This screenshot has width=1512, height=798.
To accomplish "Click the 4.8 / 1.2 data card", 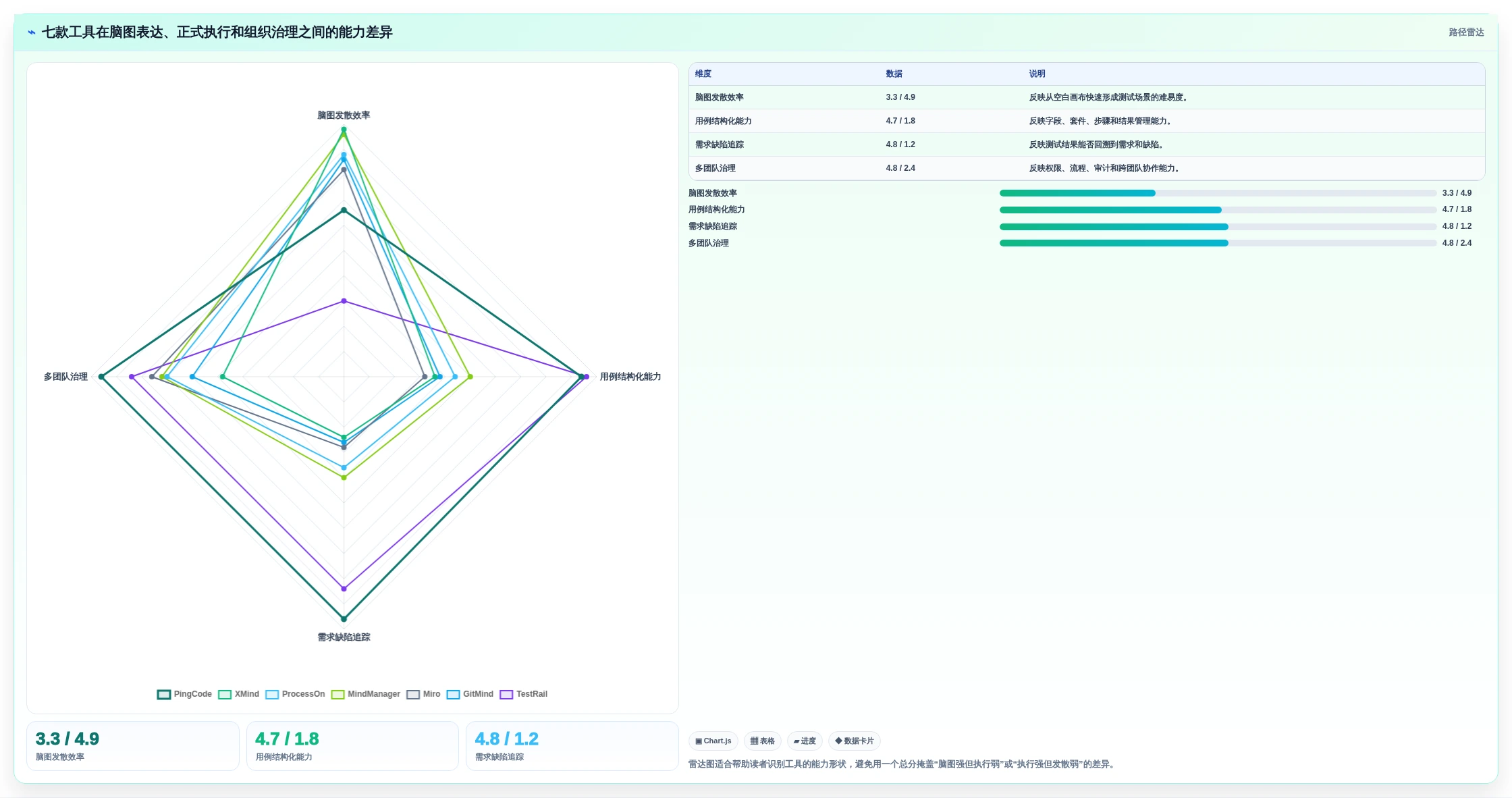I will tap(572, 746).
